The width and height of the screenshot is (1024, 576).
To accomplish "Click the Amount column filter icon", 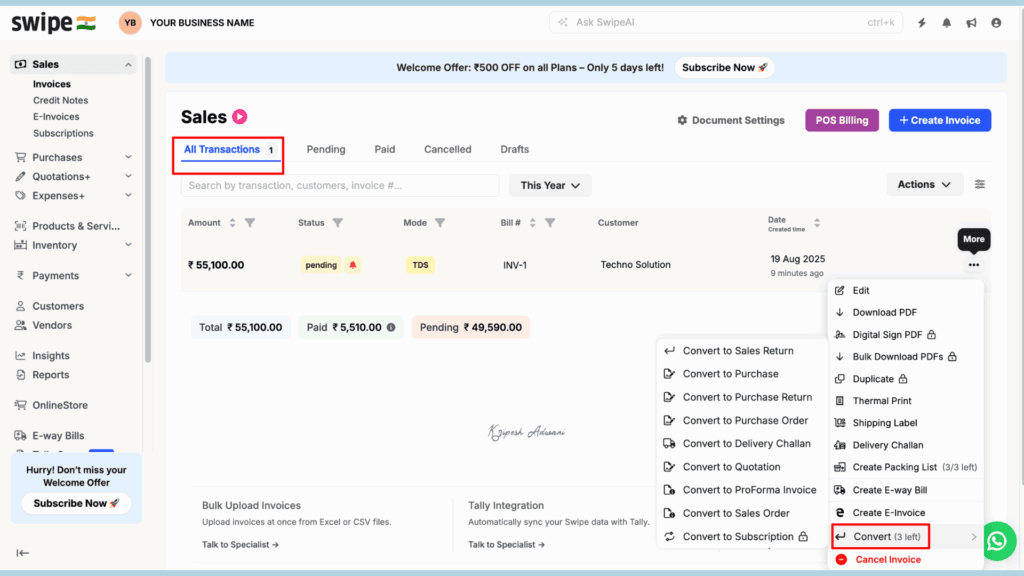I will coord(250,223).
